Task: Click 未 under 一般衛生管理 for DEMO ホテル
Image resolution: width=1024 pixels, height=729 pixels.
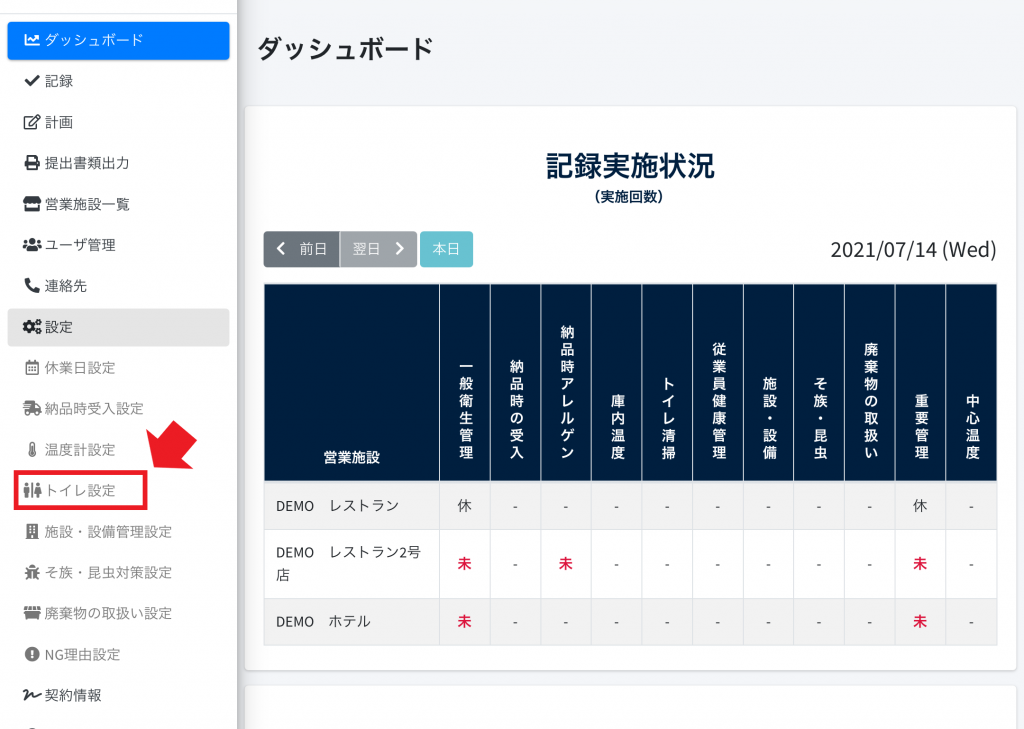Action: (464, 621)
